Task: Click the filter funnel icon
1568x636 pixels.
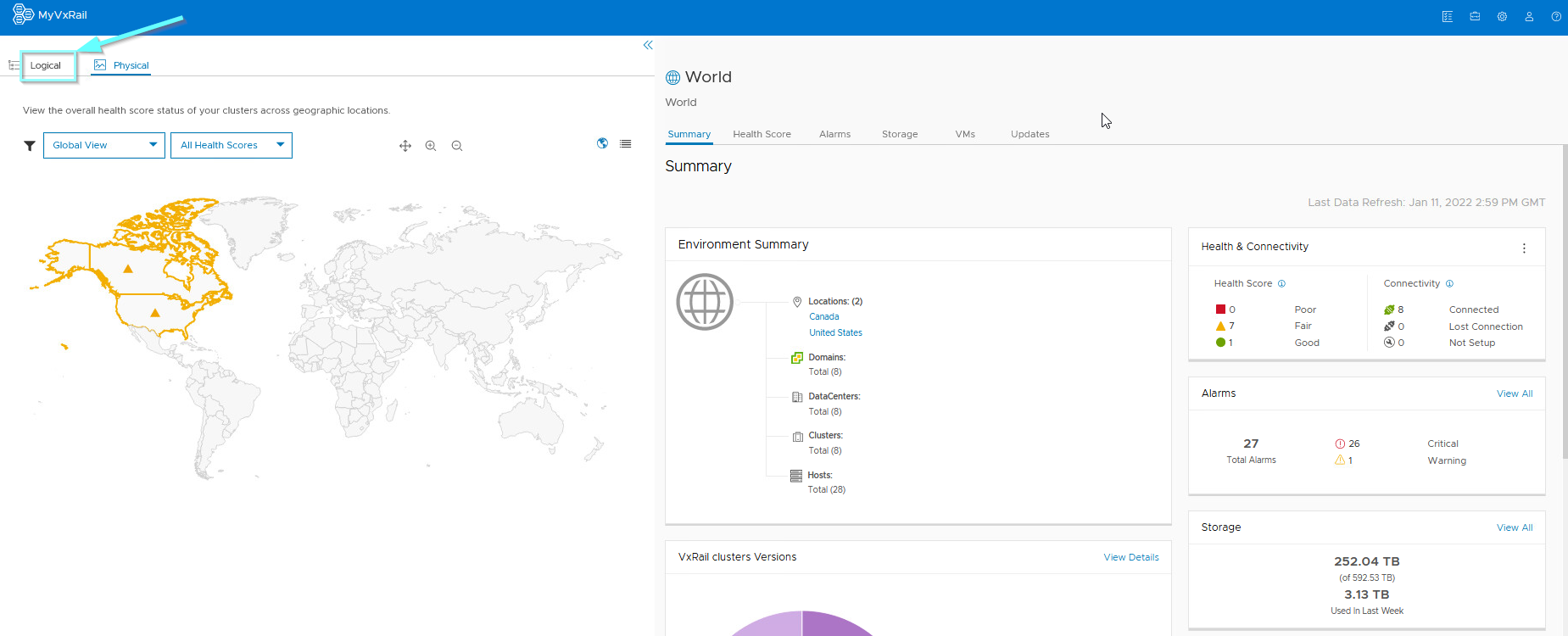Action: [30, 146]
